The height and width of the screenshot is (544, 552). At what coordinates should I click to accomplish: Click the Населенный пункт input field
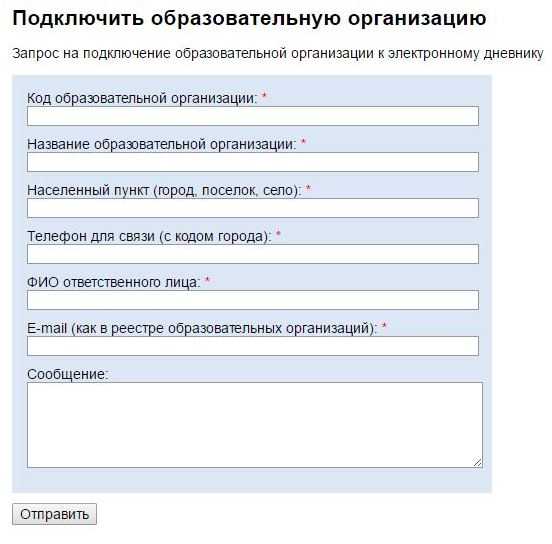pos(253,208)
